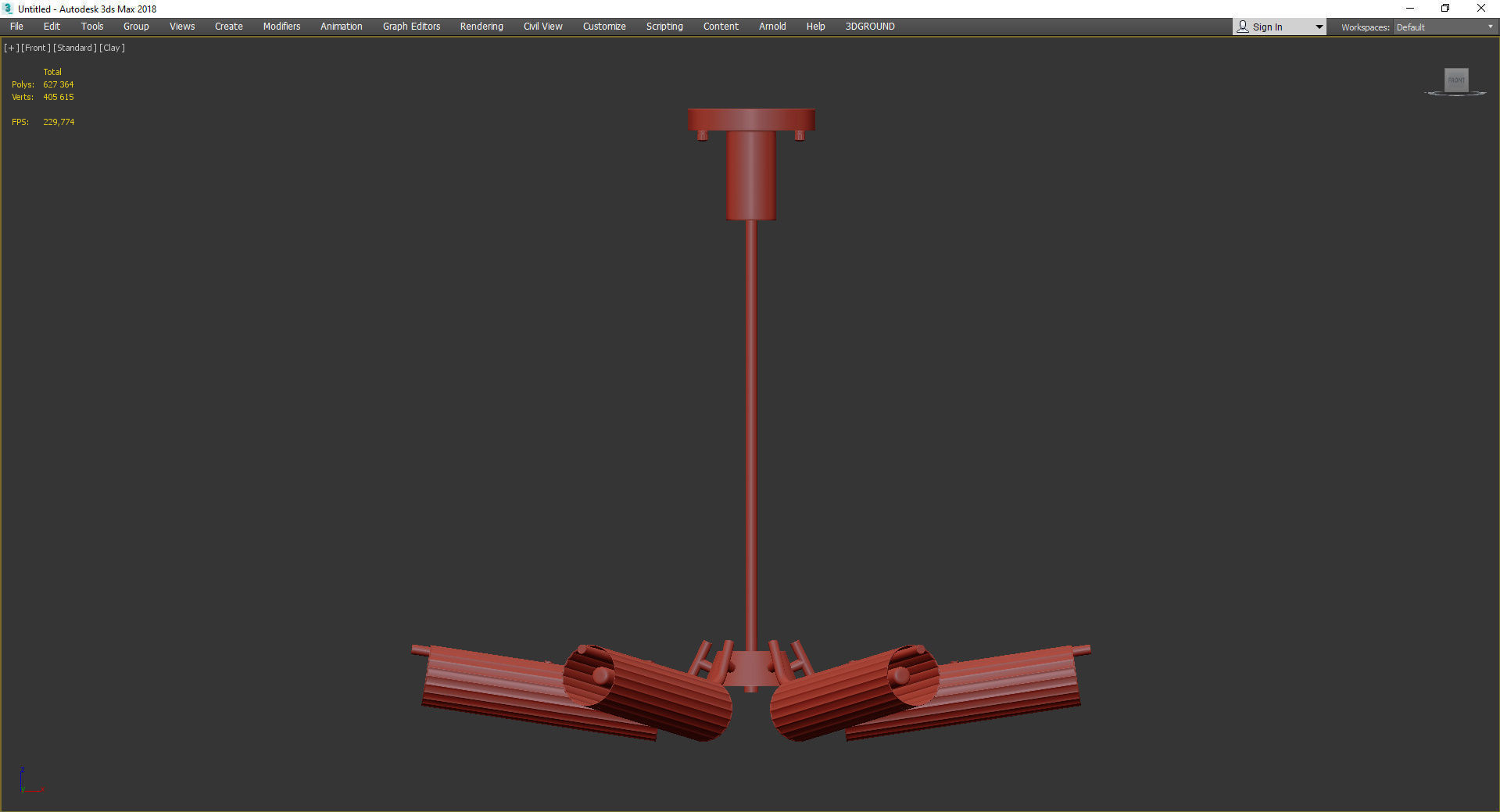The height and width of the screenshot is (812, 1500).
Task: Open the Content menu
Action: coord(721,27)
